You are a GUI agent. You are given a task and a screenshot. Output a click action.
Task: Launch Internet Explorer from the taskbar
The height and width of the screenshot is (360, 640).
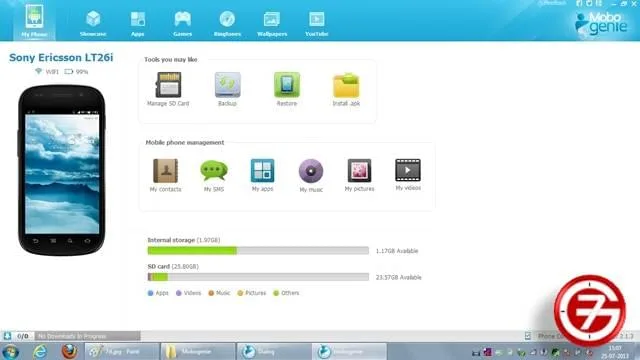click(x=40, y=351)
